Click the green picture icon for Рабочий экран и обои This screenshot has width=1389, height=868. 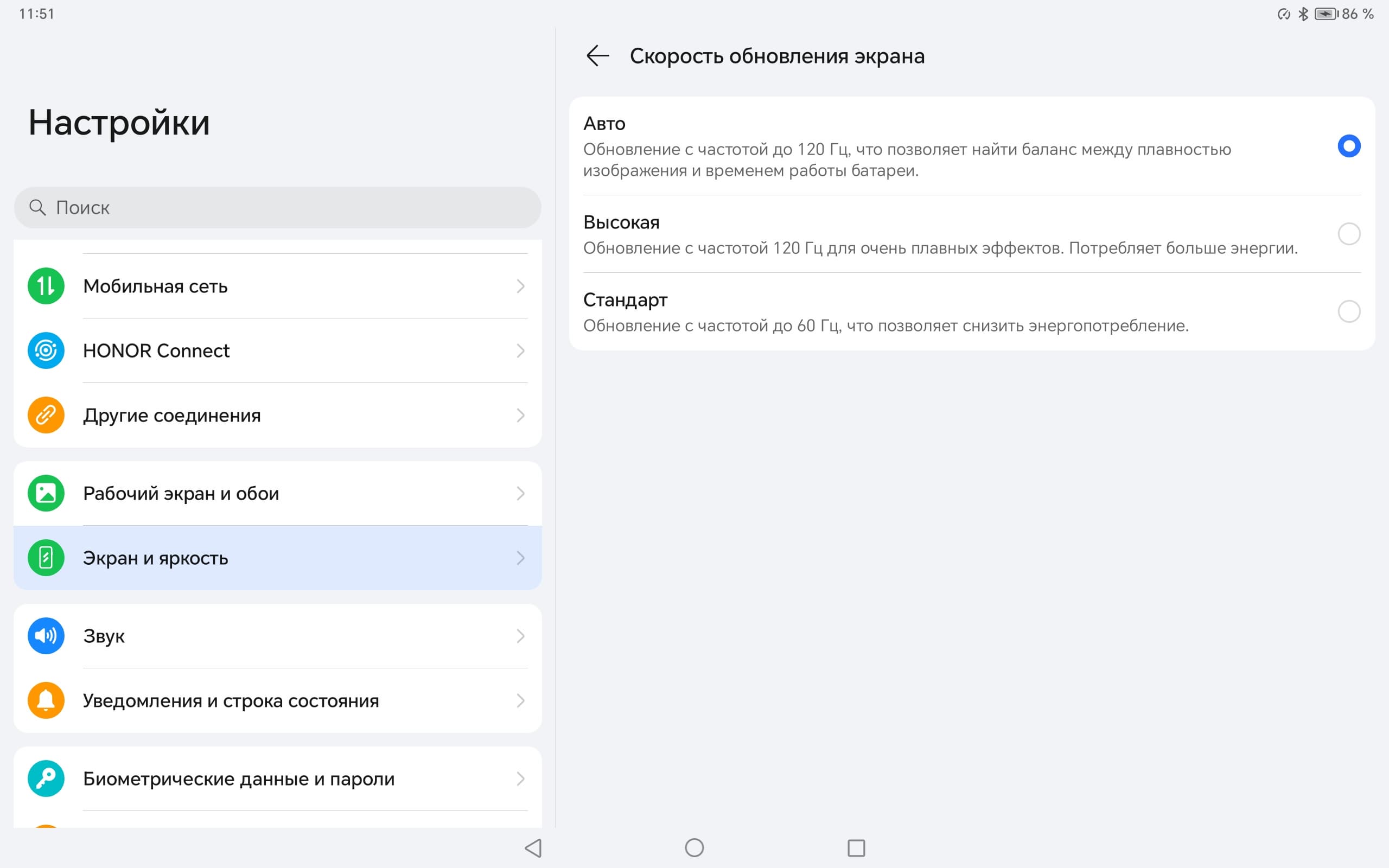[46, 493]
